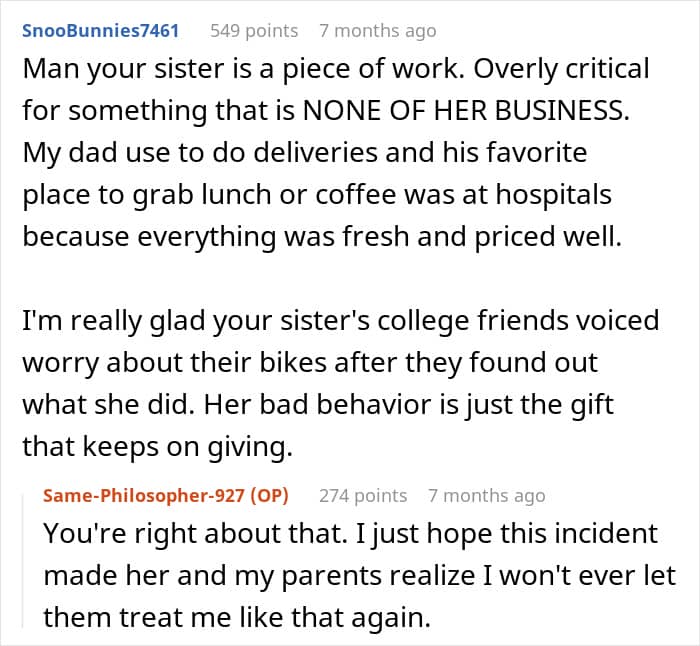Click the top comment's "7 months ago" timestamp
The height and width of the screenshot is (646, 700).
point(377,30)
